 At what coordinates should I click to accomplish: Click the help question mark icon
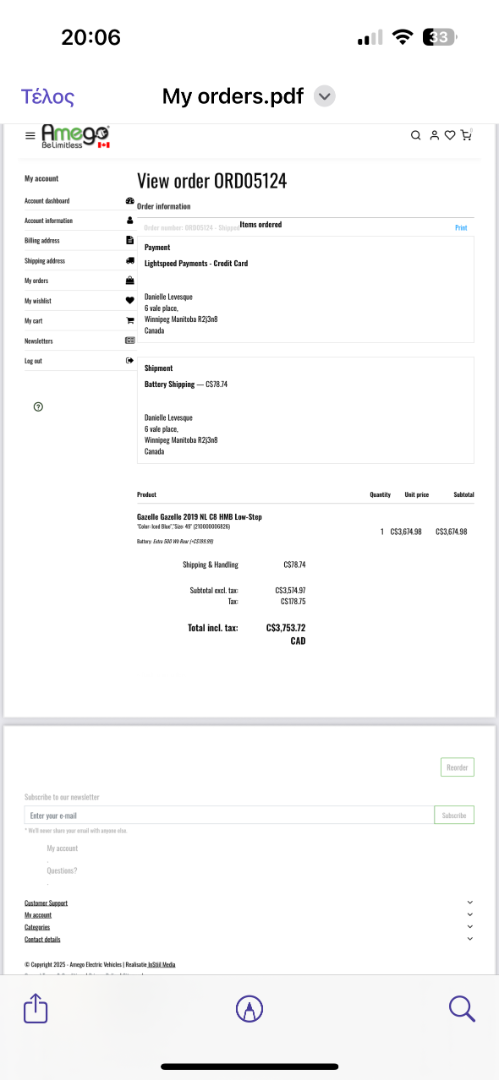pos(39,407)
